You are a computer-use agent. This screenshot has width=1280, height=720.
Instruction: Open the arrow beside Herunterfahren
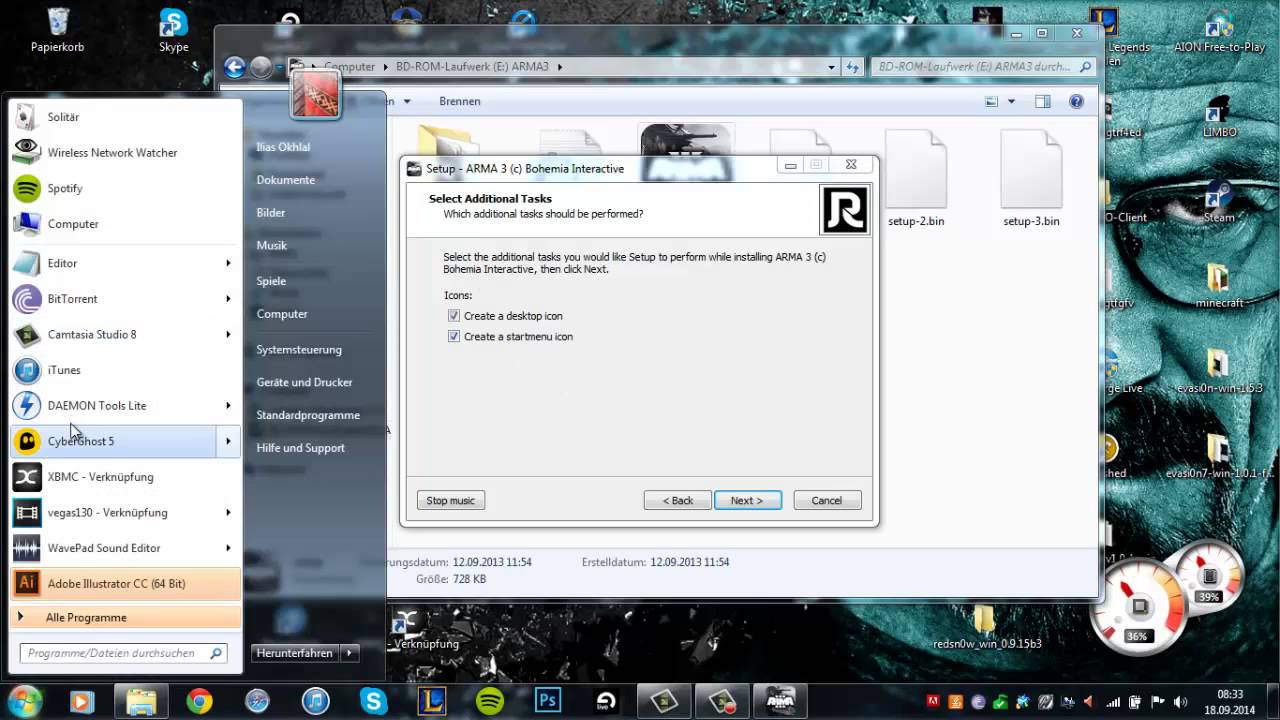pos(349,653)
